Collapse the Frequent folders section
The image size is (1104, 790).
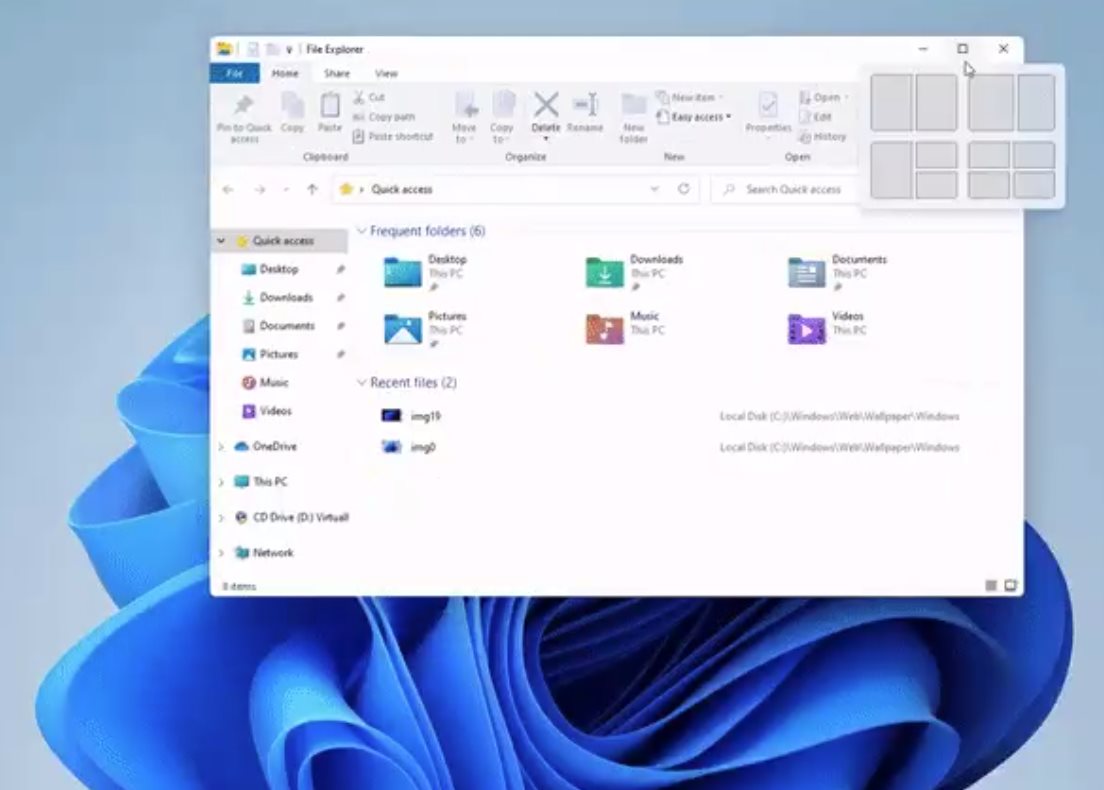(x=361, y=230)
